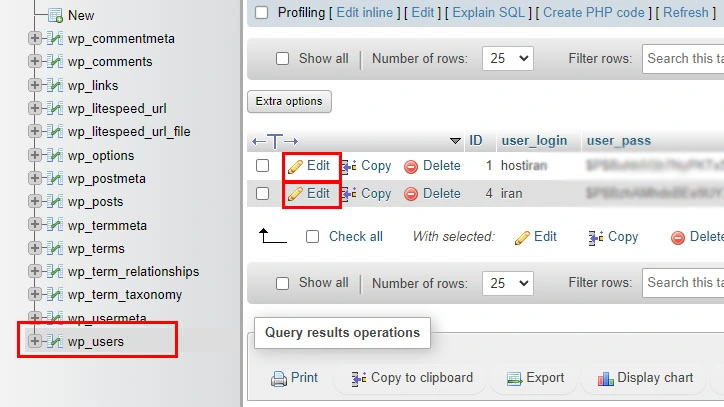Click the wp_termmeta table icon

click(55, 225)
